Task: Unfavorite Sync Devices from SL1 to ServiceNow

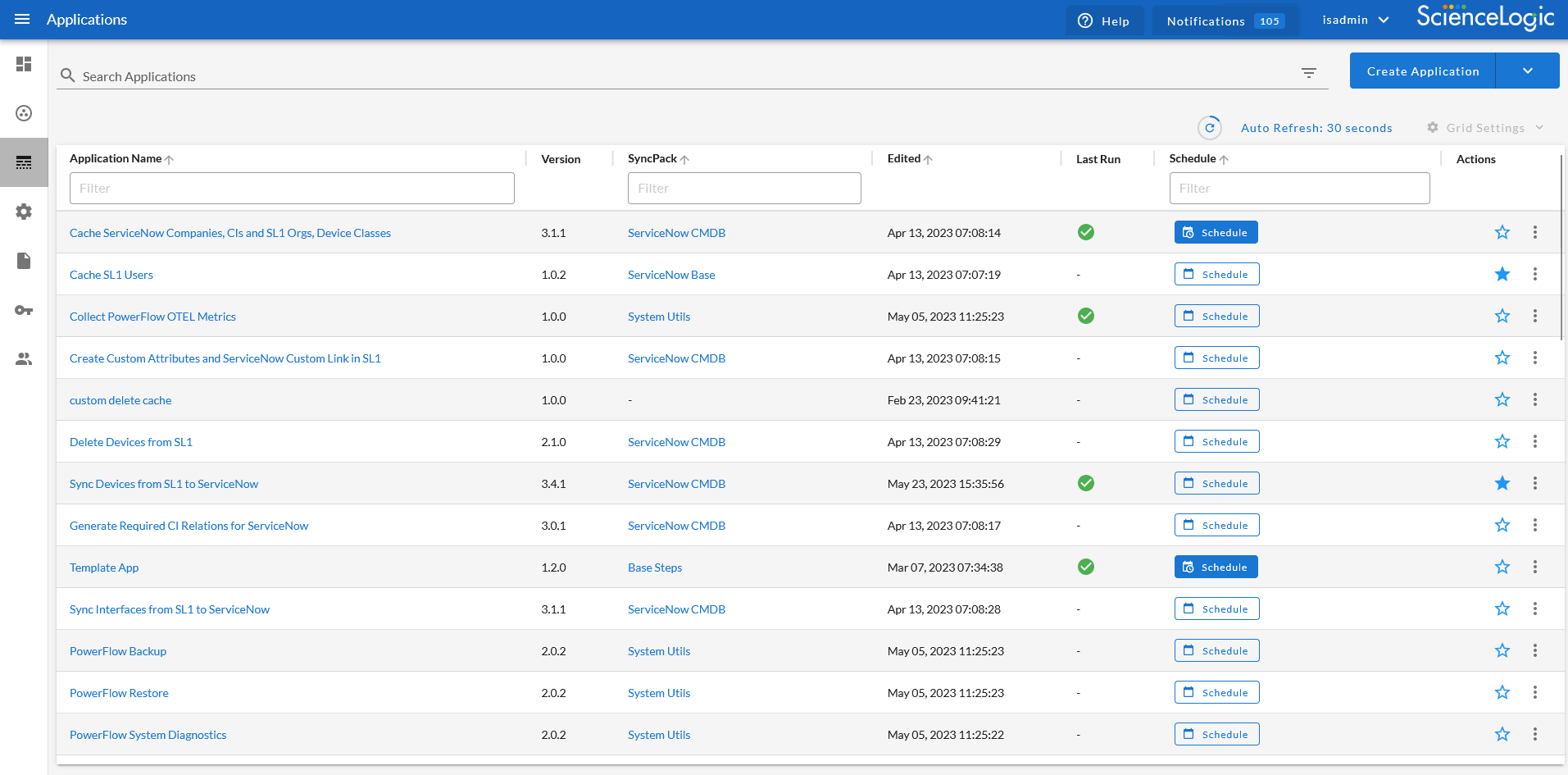Action: tap(1502, 483)
